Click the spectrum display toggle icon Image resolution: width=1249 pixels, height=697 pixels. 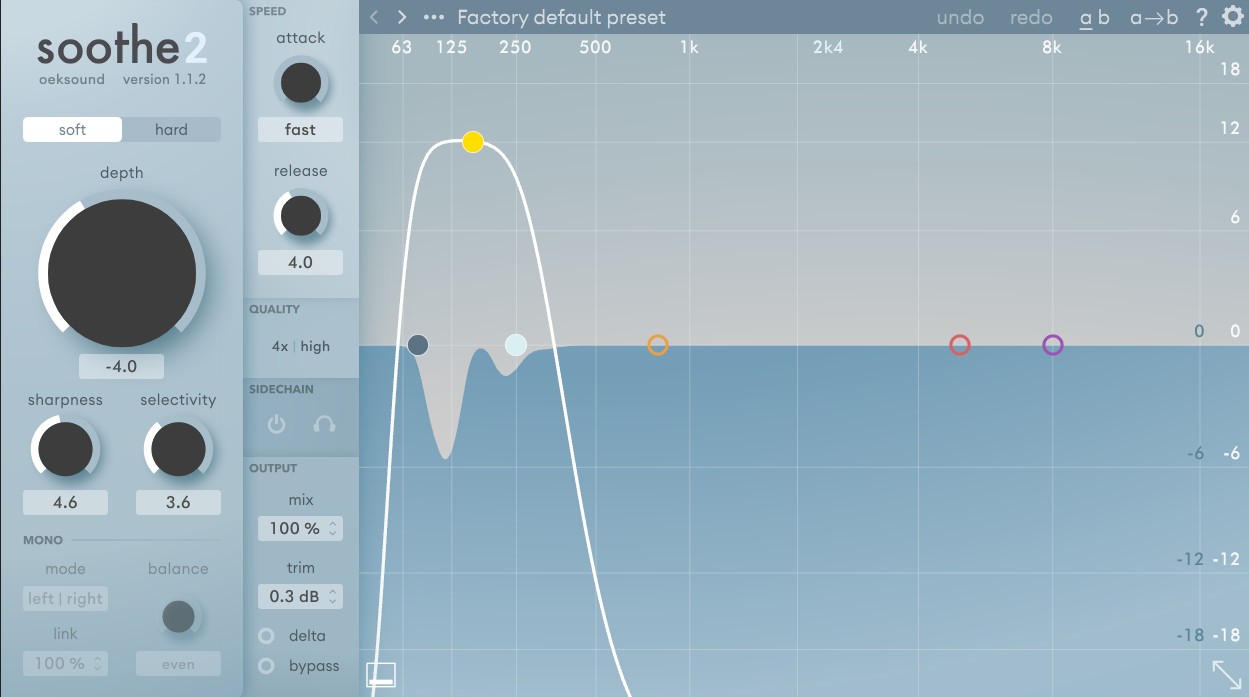381,675
